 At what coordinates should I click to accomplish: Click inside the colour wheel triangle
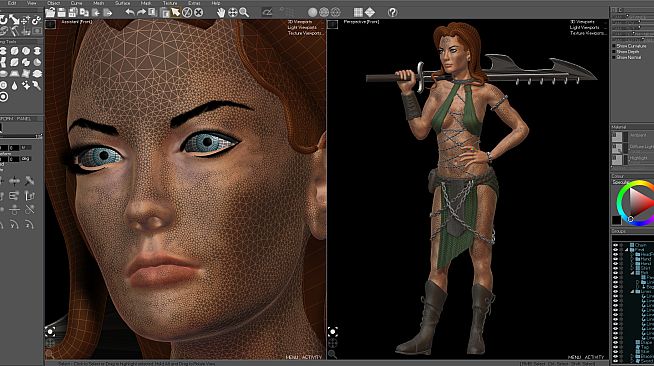click(640, 202)
